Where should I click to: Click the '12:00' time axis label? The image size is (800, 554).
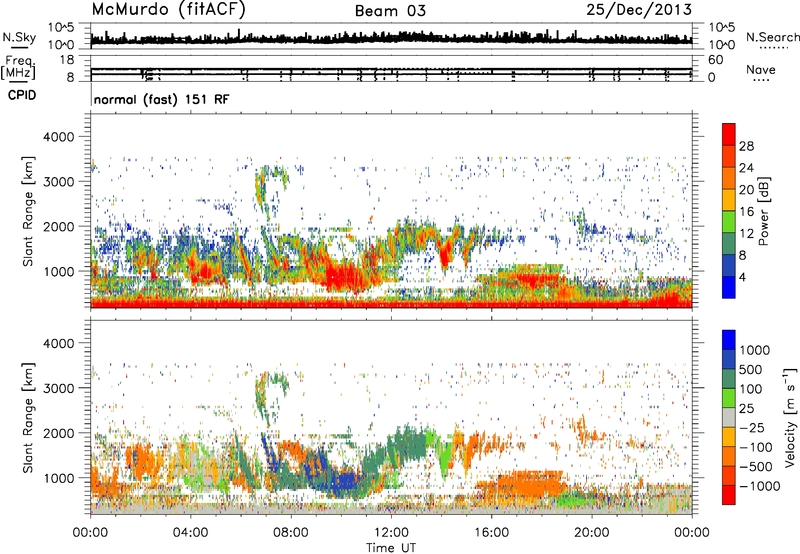[x=391, y=533]
